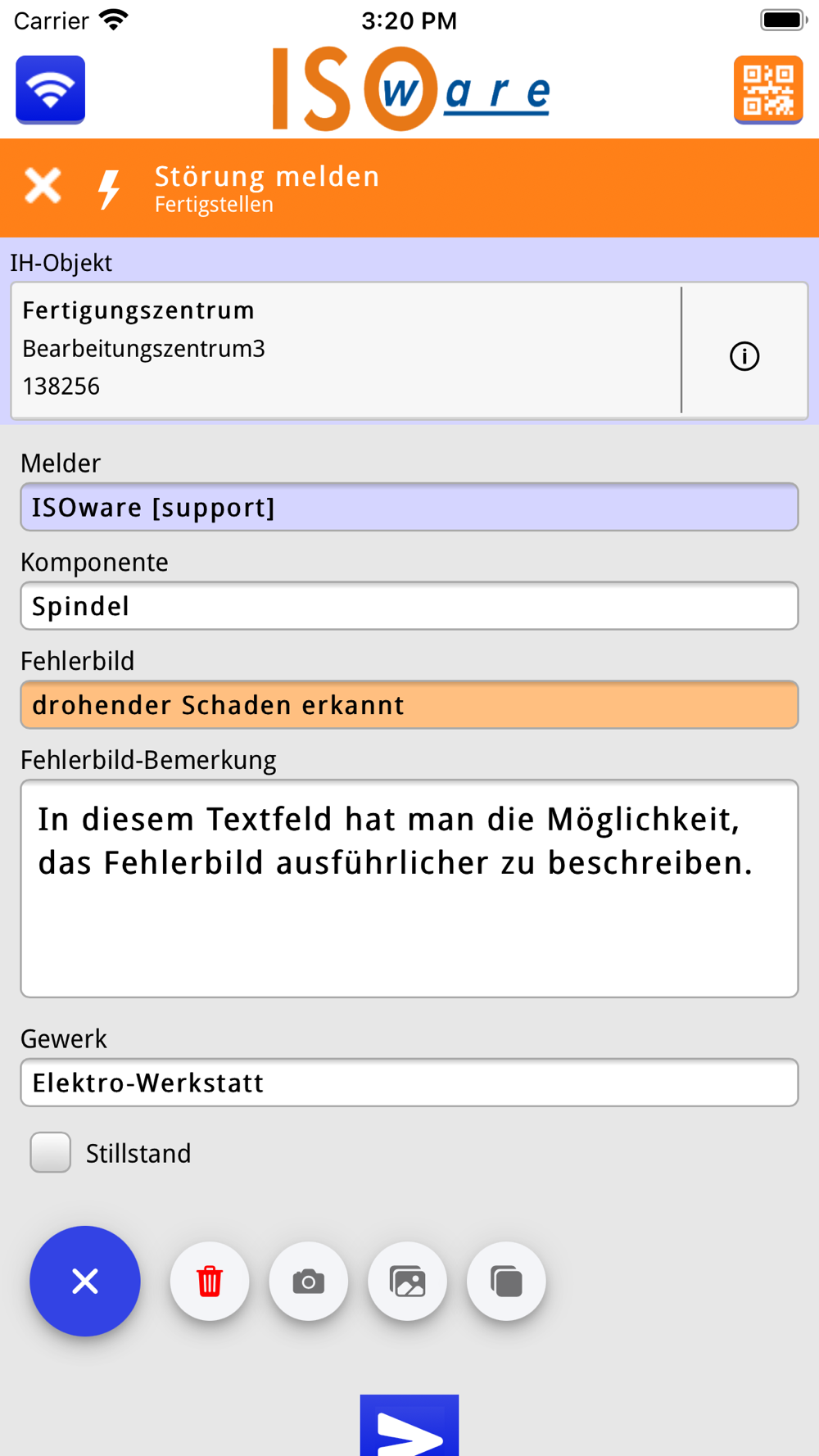This screenshot has height=1456, width=819.
Task: Pick image from gallery icon
Action: [x=407, y=1281]
